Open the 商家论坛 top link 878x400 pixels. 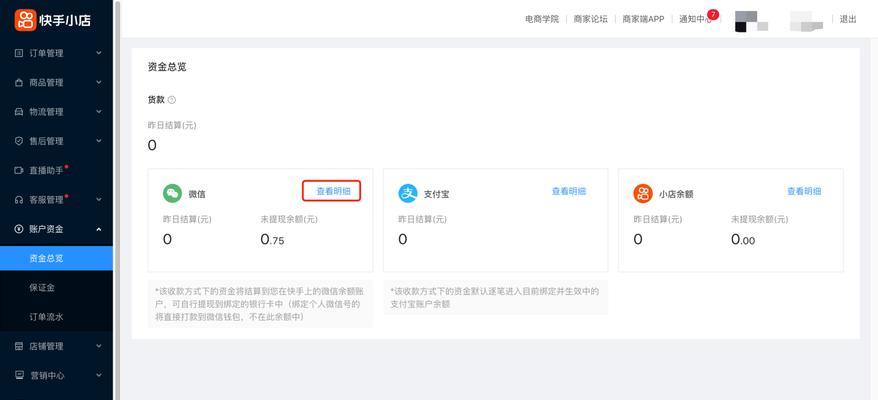(x=590, y=19)
